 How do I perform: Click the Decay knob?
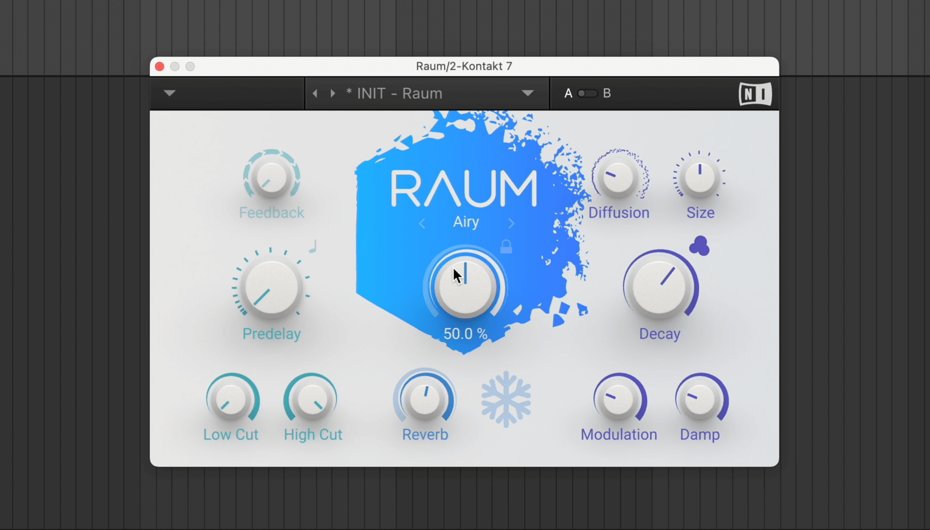(x=660, y=286)
